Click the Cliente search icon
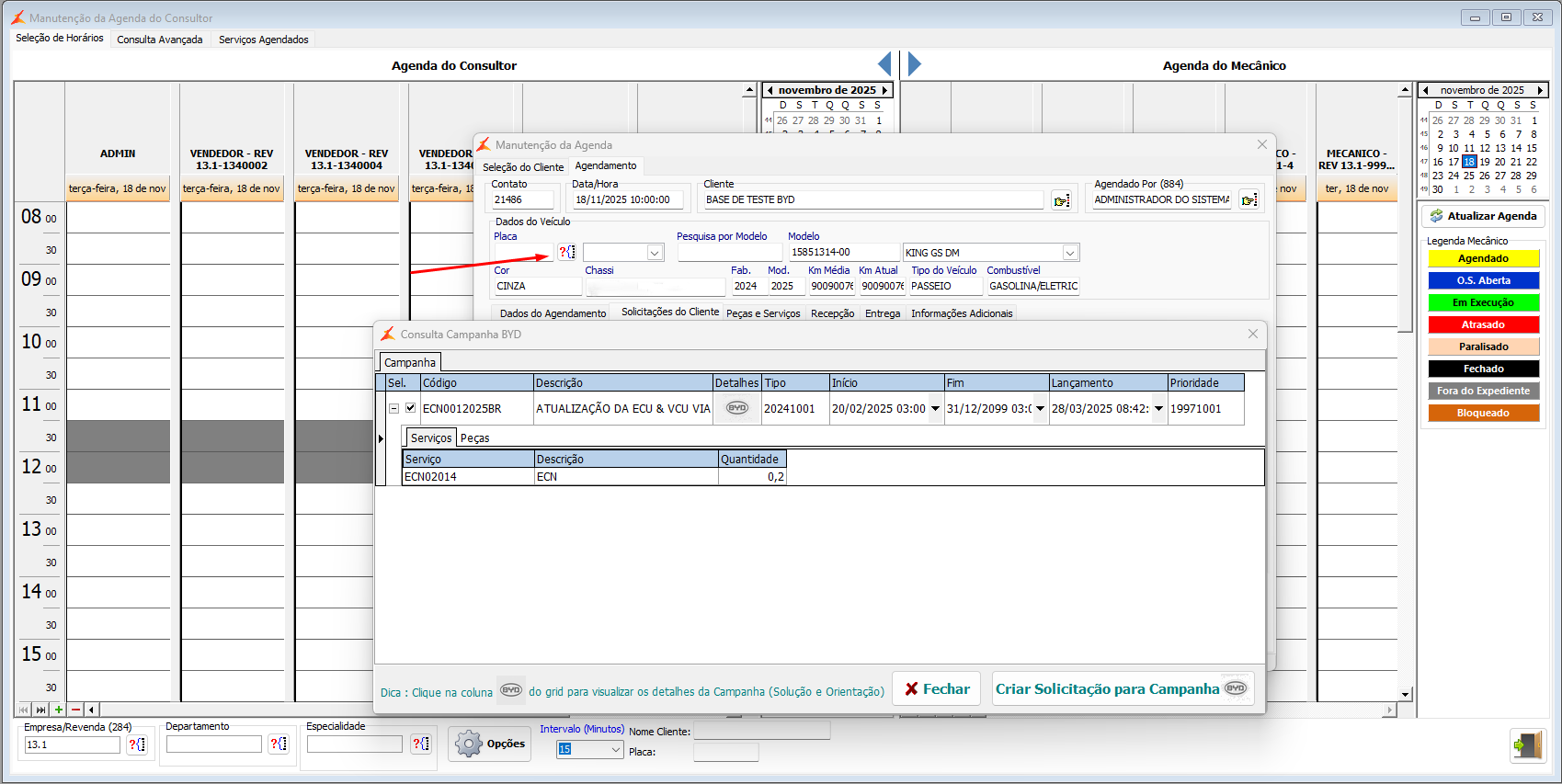1562x784 pixels. [1062, 200]
